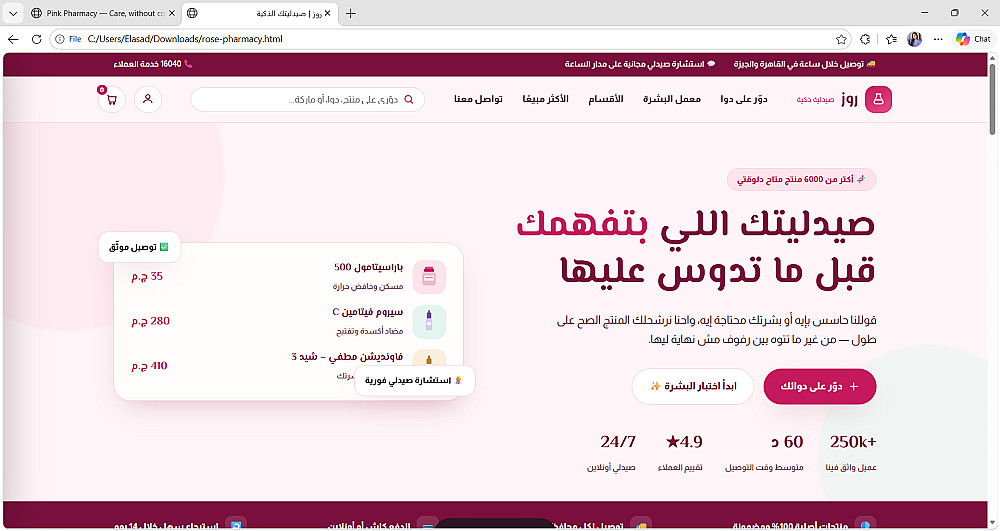
Task: Open browser settings and more menu
Action: 938,39
